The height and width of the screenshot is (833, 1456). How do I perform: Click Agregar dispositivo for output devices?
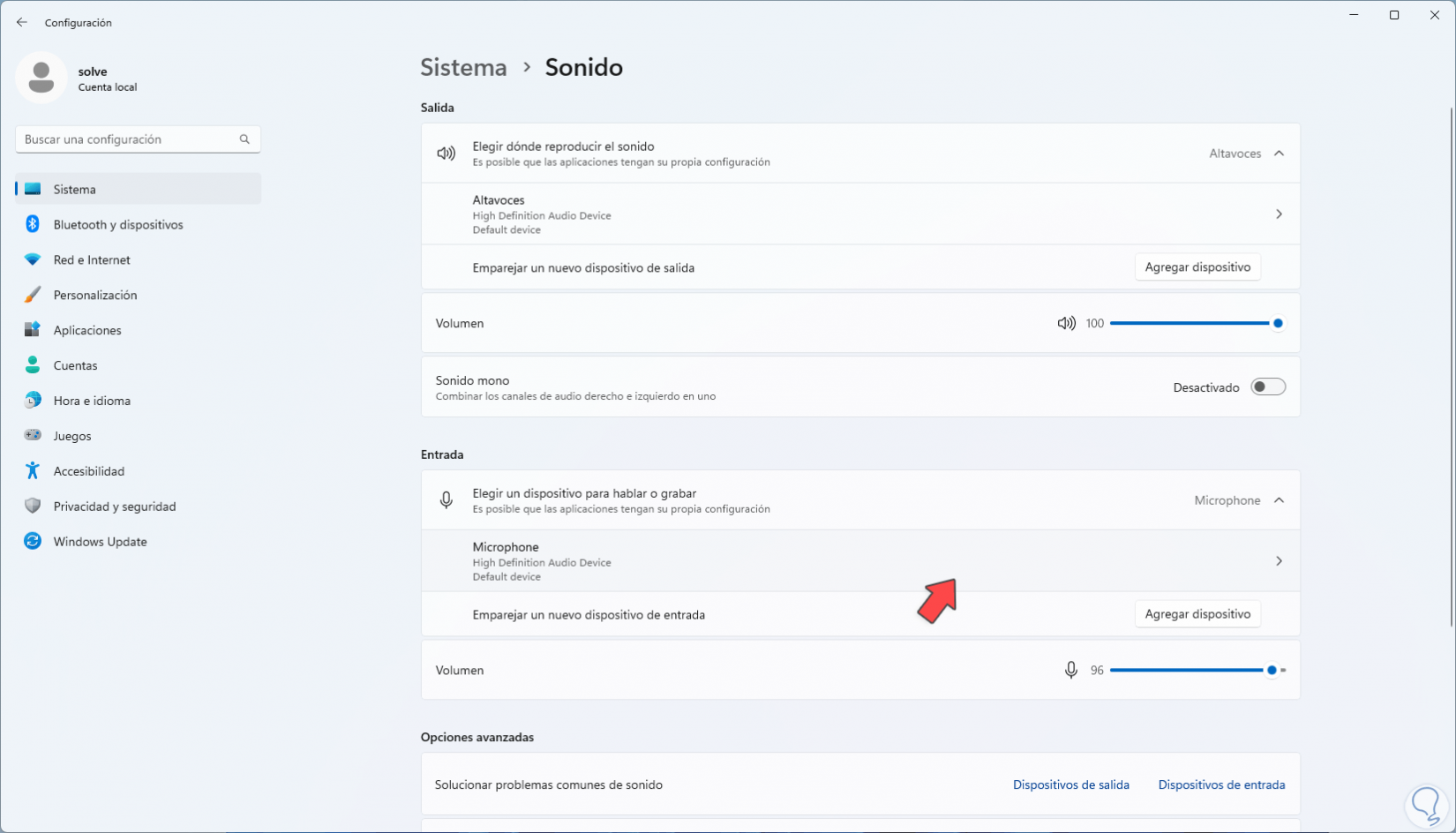click(x=1197, y=267)
